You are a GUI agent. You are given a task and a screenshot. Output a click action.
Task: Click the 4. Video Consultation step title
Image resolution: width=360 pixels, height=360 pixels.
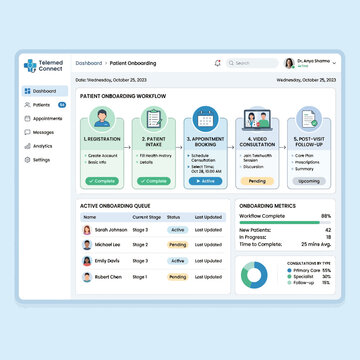pos(257,142)
